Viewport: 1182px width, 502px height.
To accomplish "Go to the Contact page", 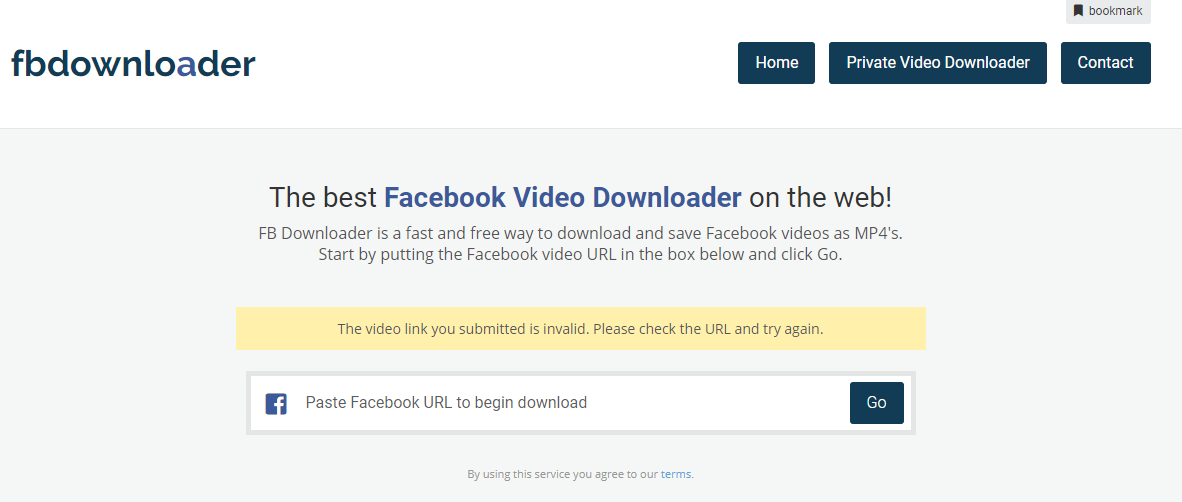I will (1106, 63).
